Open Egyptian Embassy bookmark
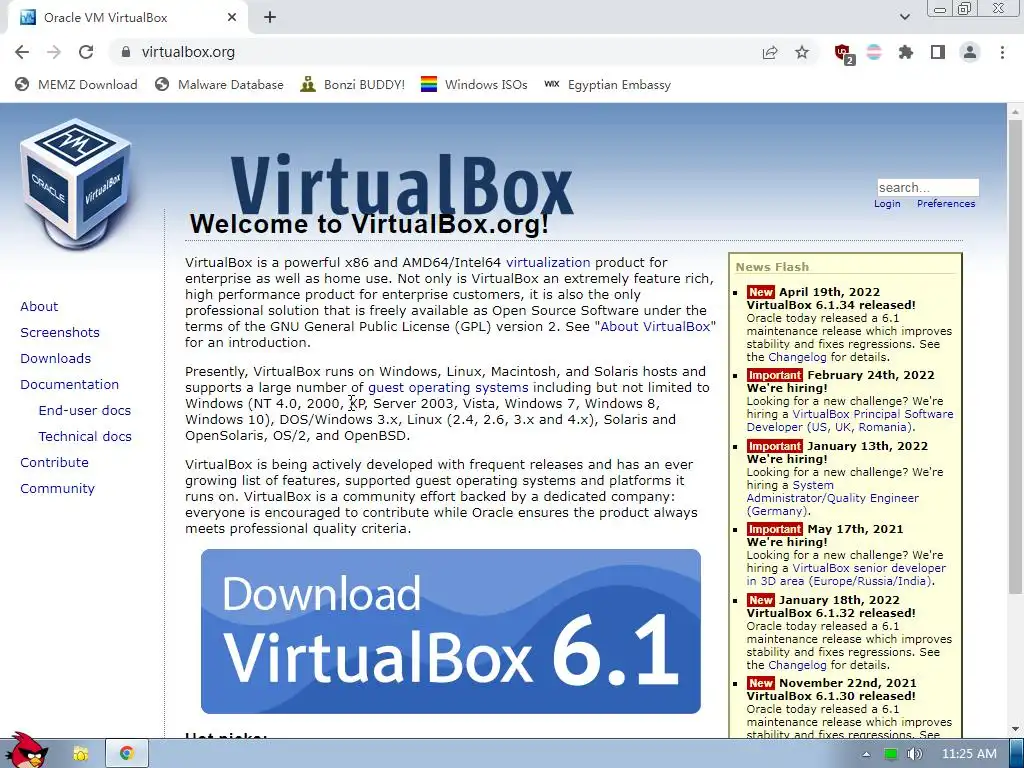 (x=607, y=85)
